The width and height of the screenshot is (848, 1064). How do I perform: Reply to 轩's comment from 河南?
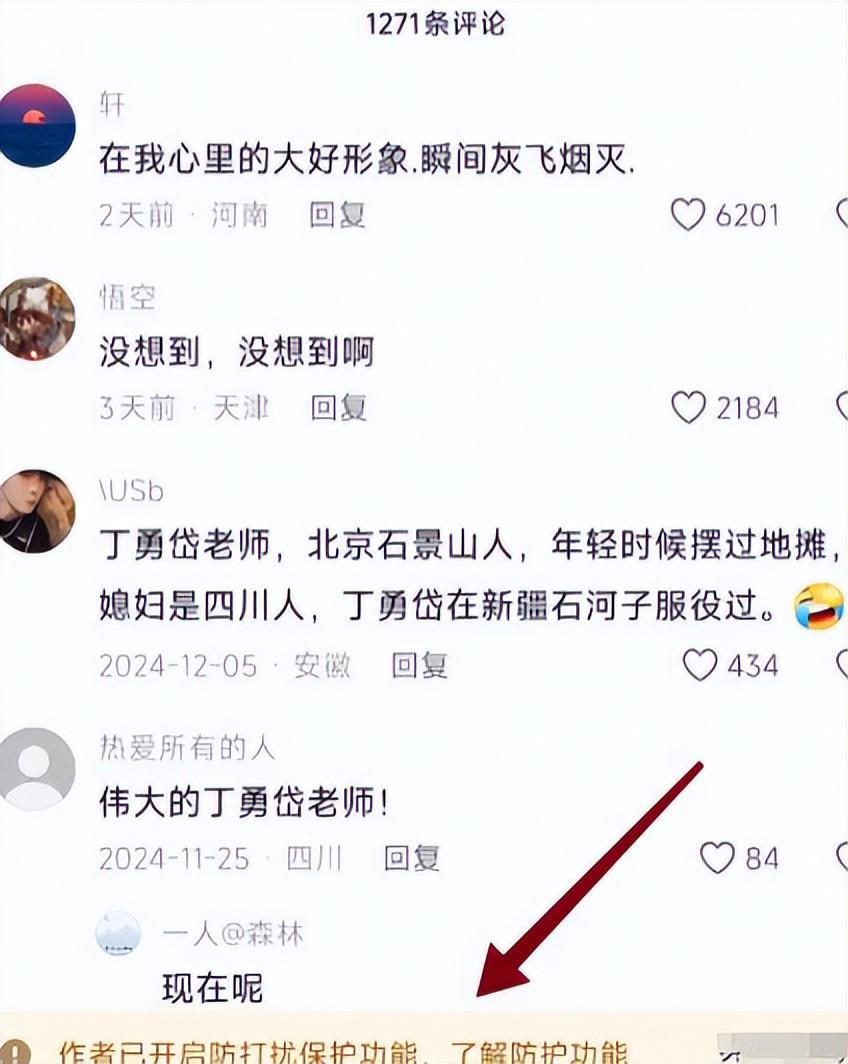click(x=337, y=215)
